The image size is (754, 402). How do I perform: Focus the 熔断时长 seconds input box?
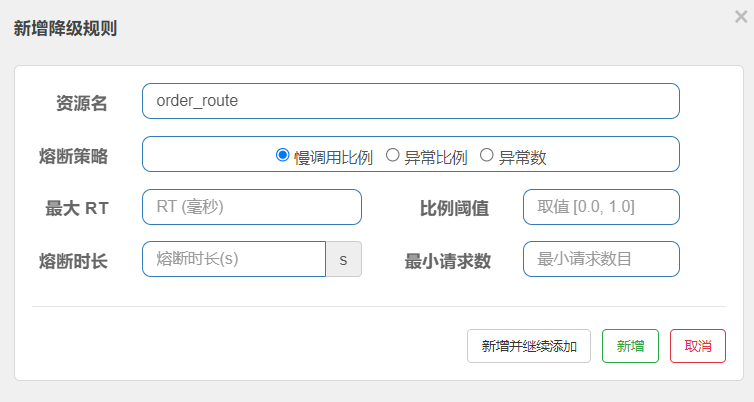[234, 259]
